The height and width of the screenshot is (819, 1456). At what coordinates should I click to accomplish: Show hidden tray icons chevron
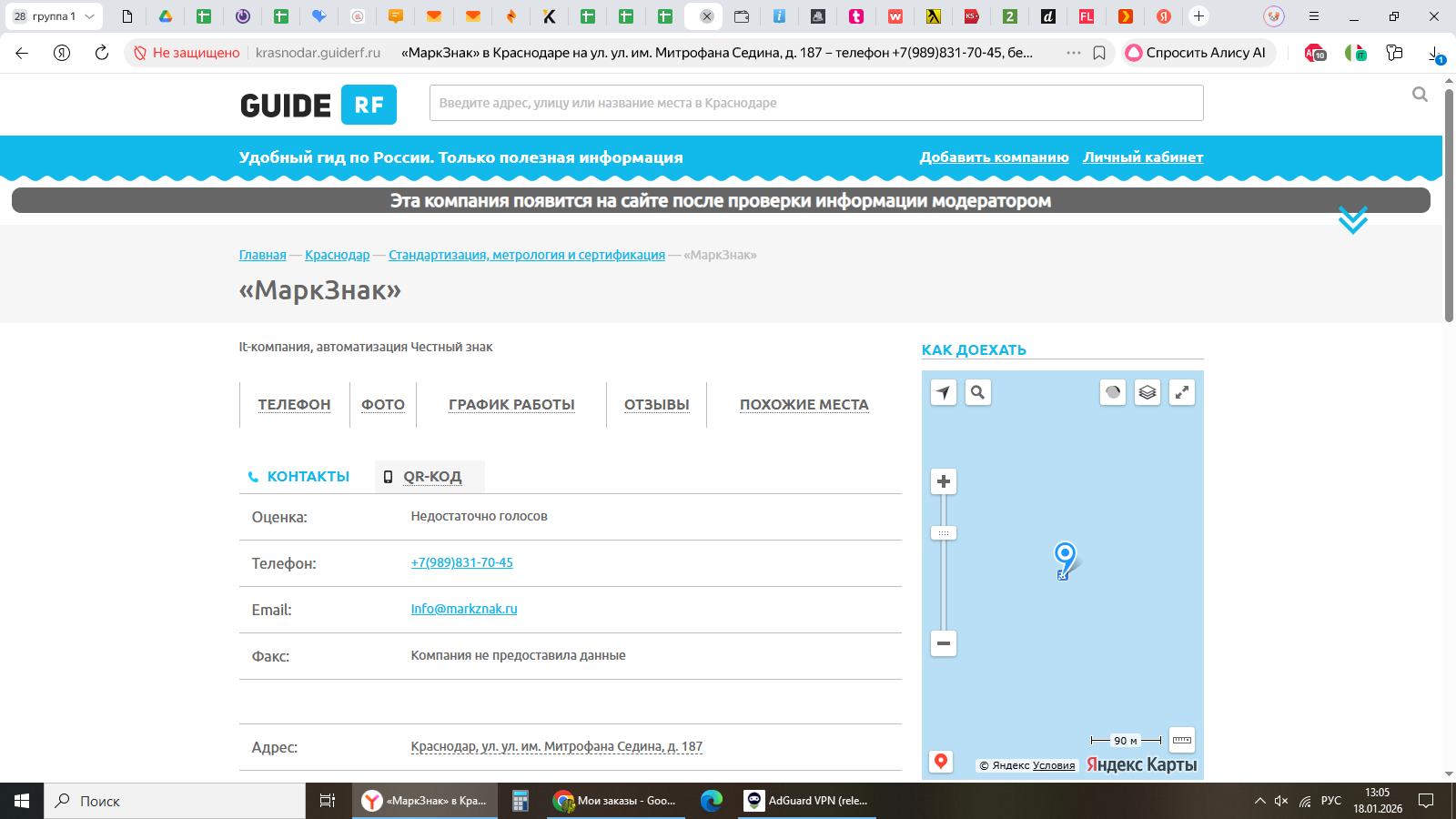[x=1259, y=801]
